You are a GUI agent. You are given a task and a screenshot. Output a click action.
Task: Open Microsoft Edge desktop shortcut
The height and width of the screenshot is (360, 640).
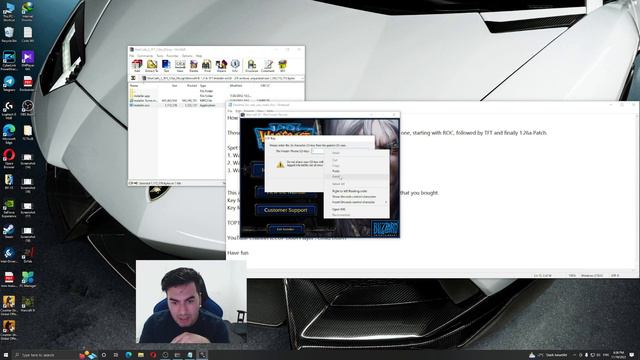(x=9, y=133)
